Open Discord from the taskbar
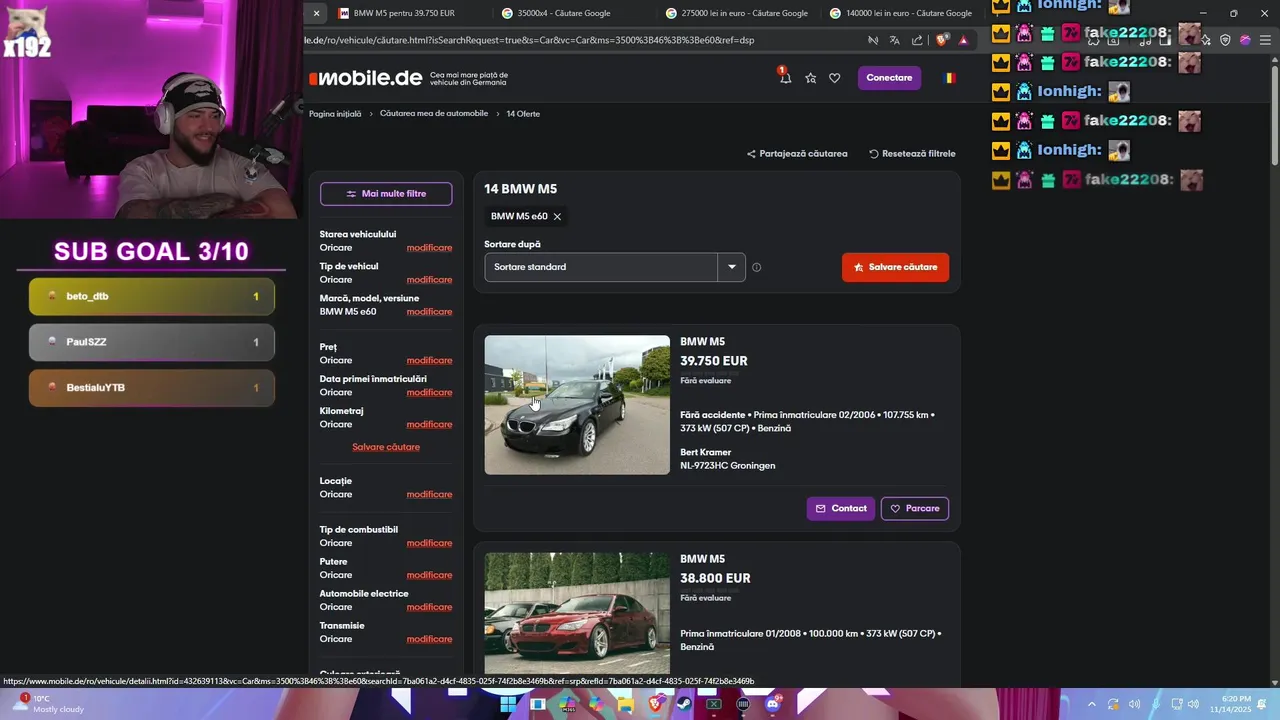Image resolution: width=1280 pixels, height=720 pixels. click(772, 704)
